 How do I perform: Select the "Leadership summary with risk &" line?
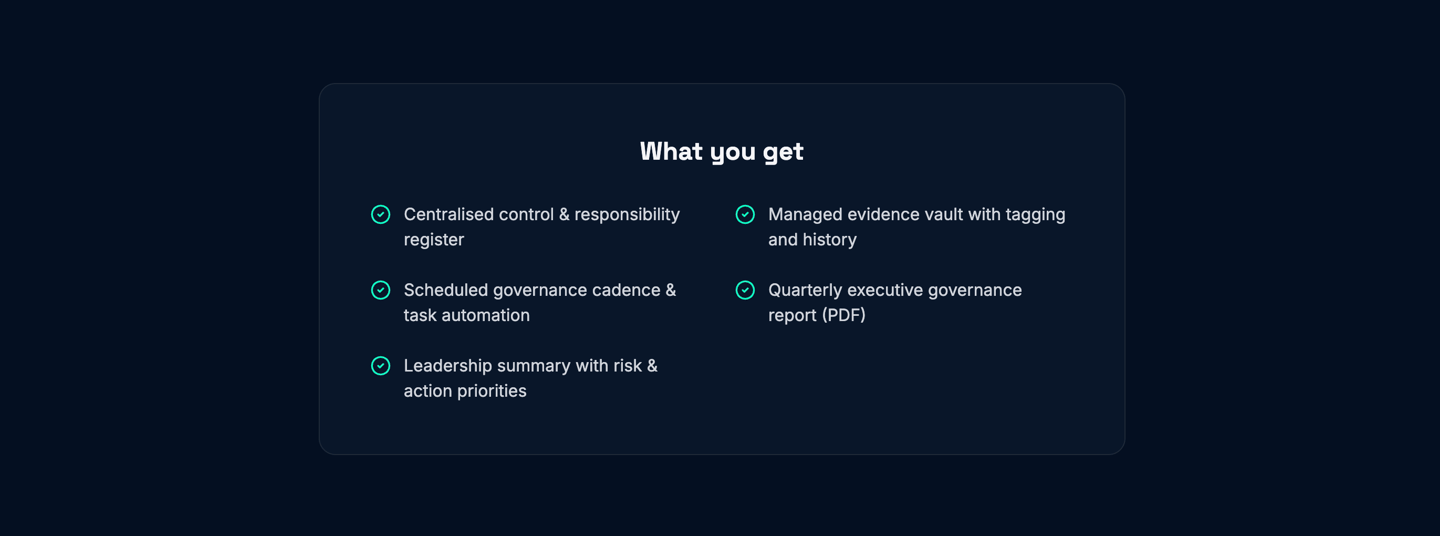coord(530,366)
